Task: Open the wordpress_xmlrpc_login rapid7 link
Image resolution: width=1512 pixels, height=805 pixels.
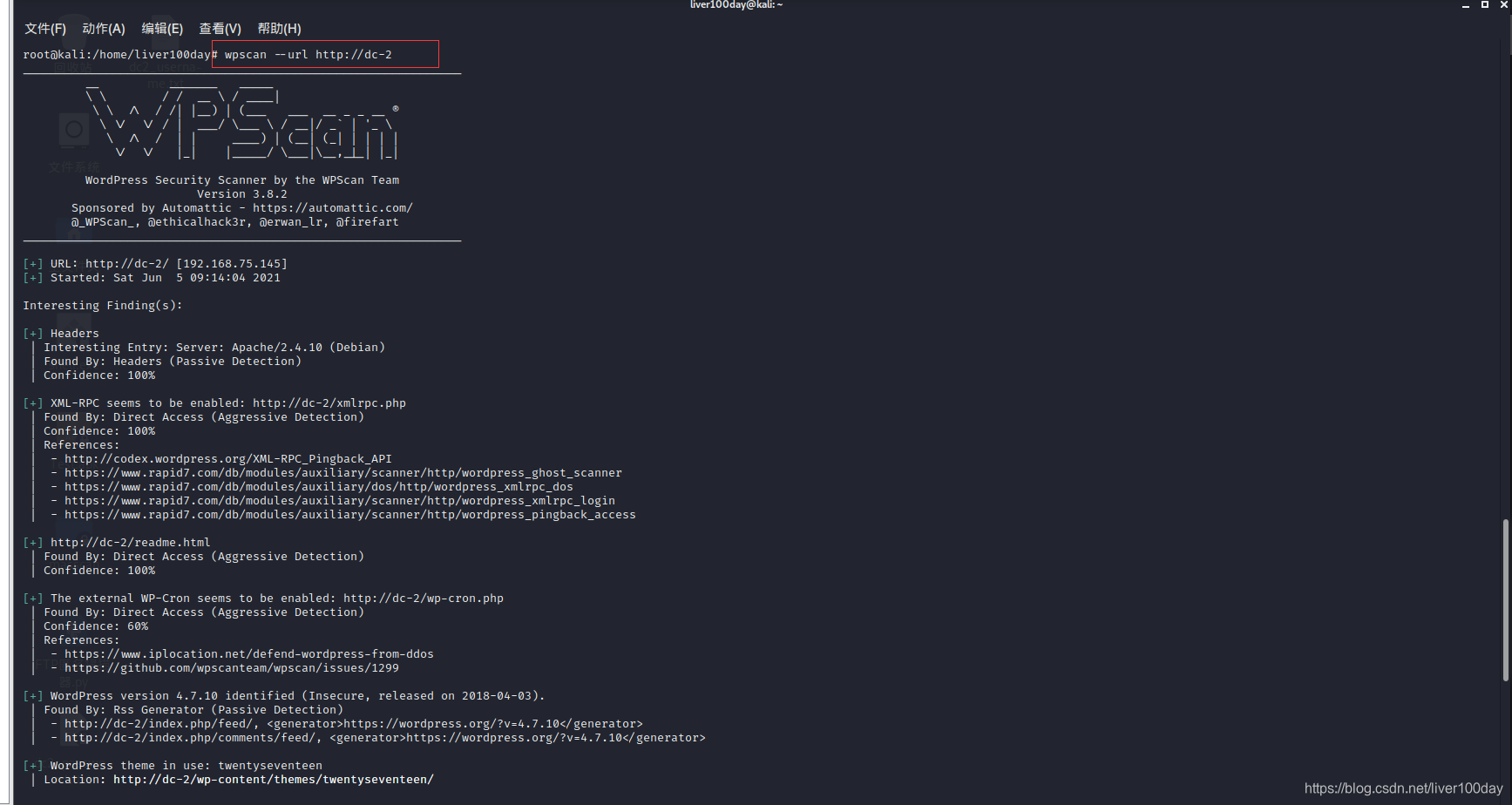Action: 340,500
